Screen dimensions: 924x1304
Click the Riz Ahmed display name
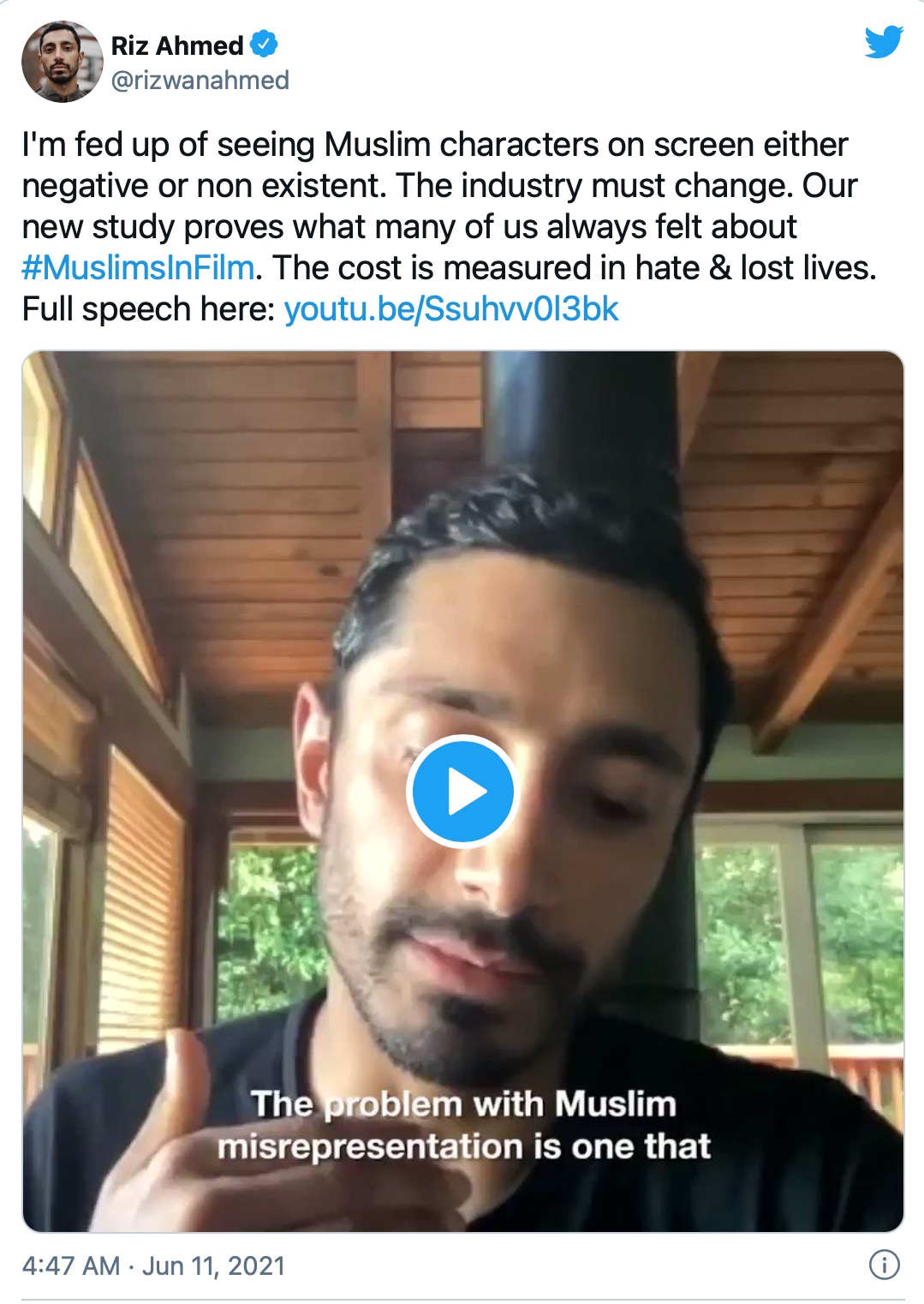pyautogui.click(x=177, y=45)
